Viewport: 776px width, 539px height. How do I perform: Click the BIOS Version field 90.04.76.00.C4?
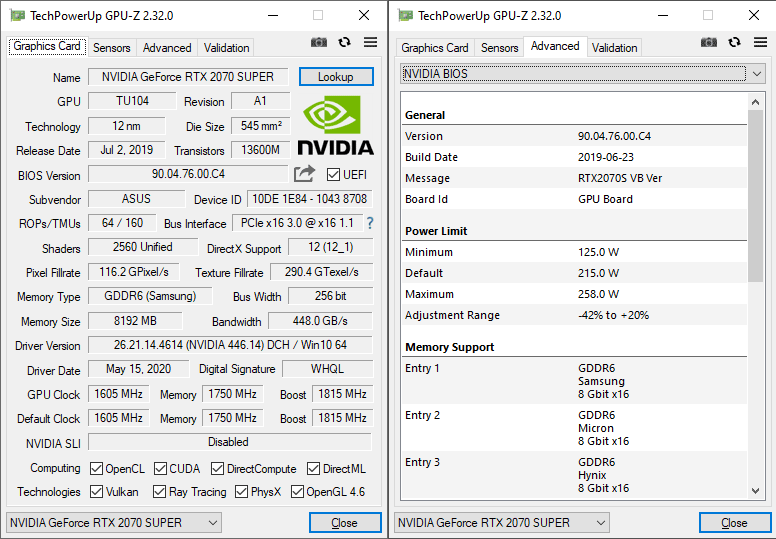[188, 174]
